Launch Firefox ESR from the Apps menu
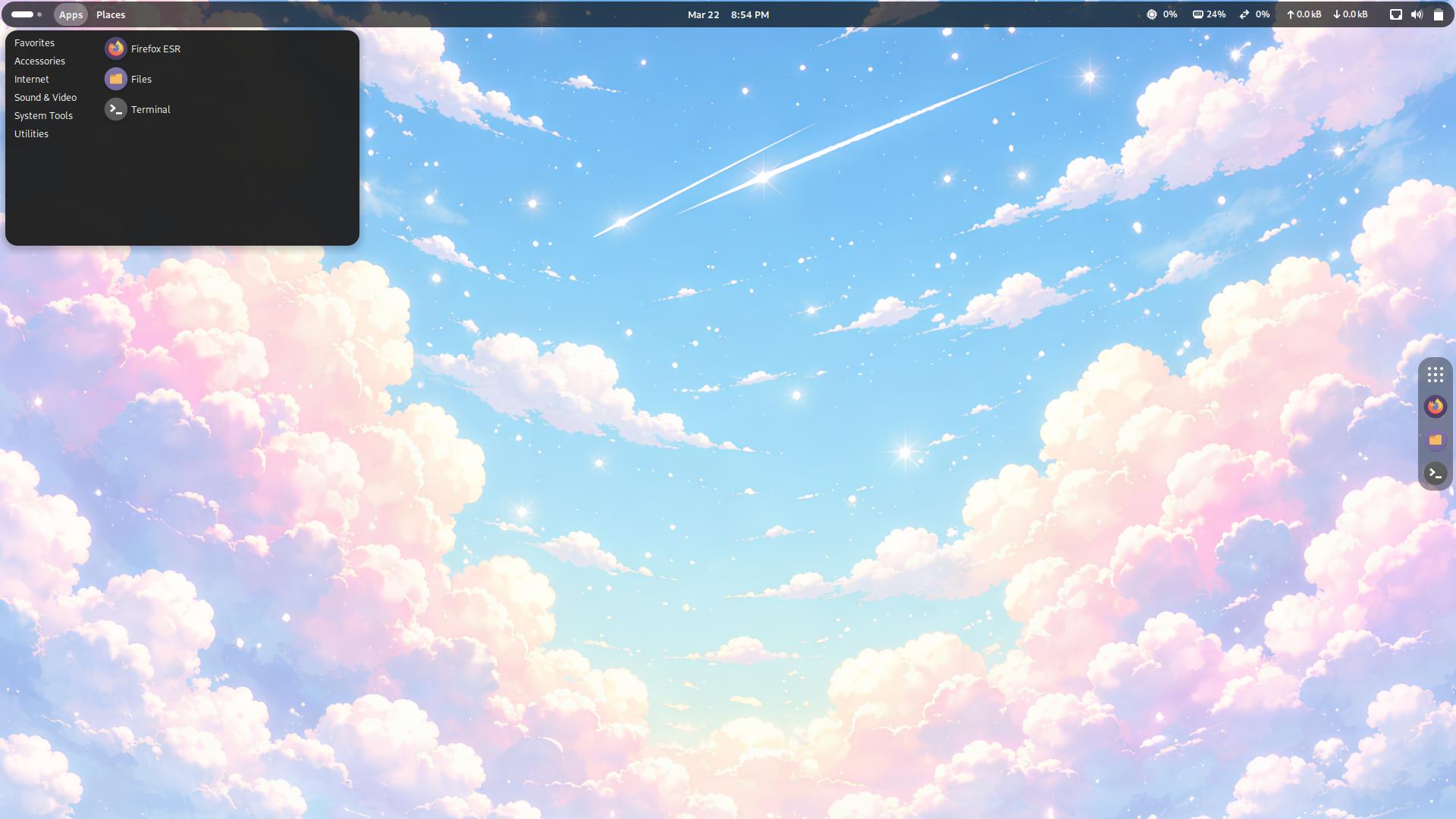The height and width of the screenshot is (819, 1456). pos(155,48)
